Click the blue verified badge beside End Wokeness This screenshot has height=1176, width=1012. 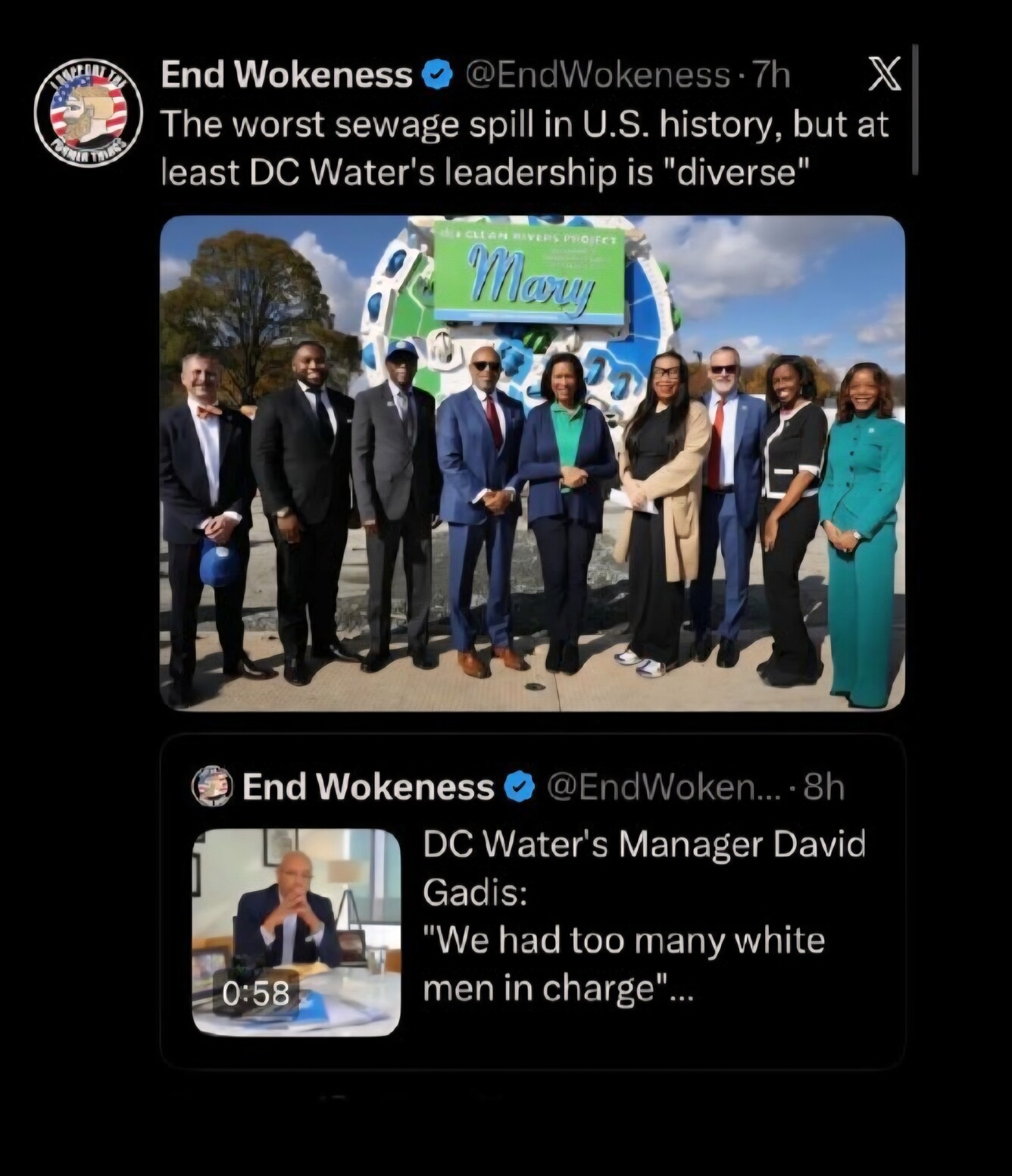point(437,75)
